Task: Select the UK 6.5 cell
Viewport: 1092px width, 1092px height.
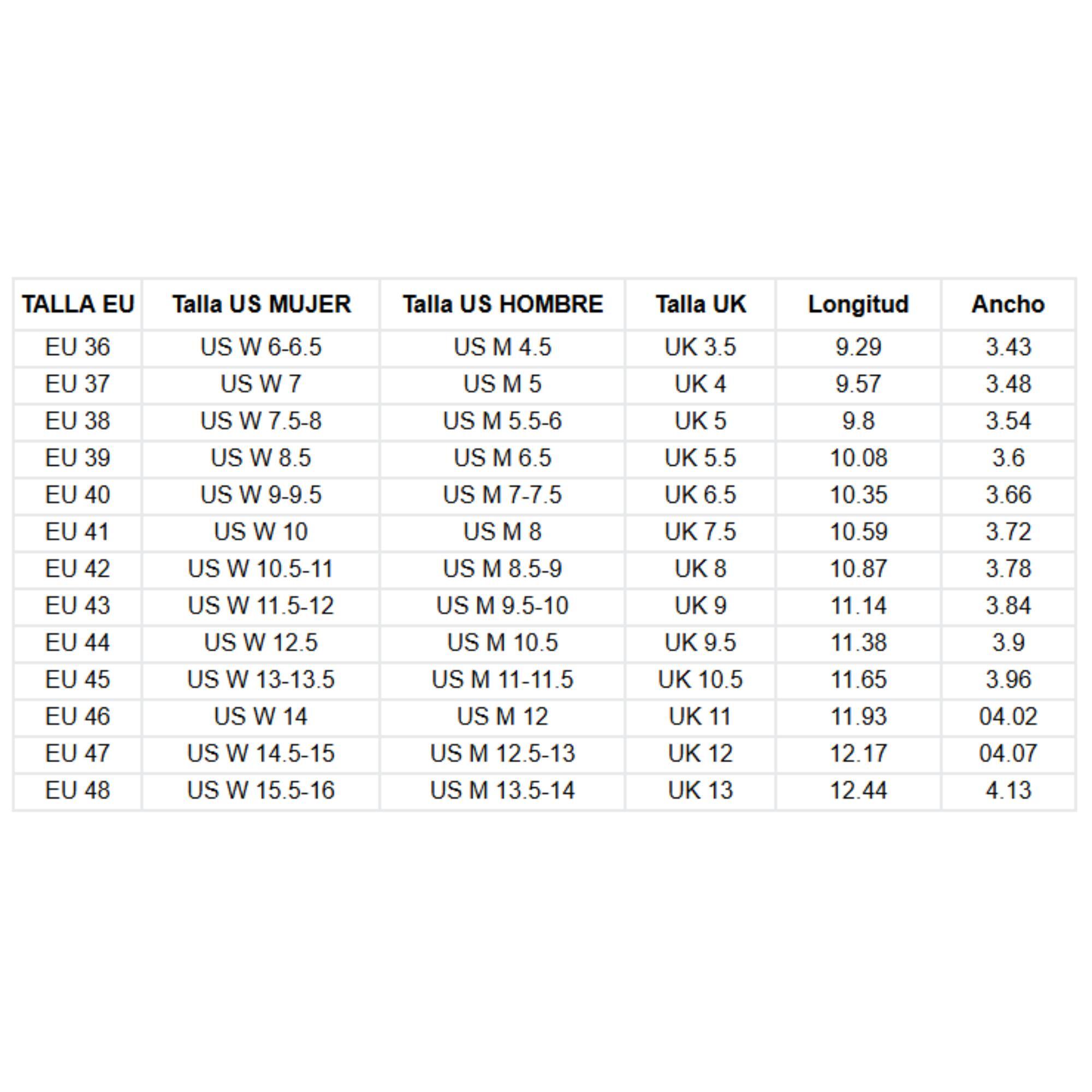Action: 700,495
